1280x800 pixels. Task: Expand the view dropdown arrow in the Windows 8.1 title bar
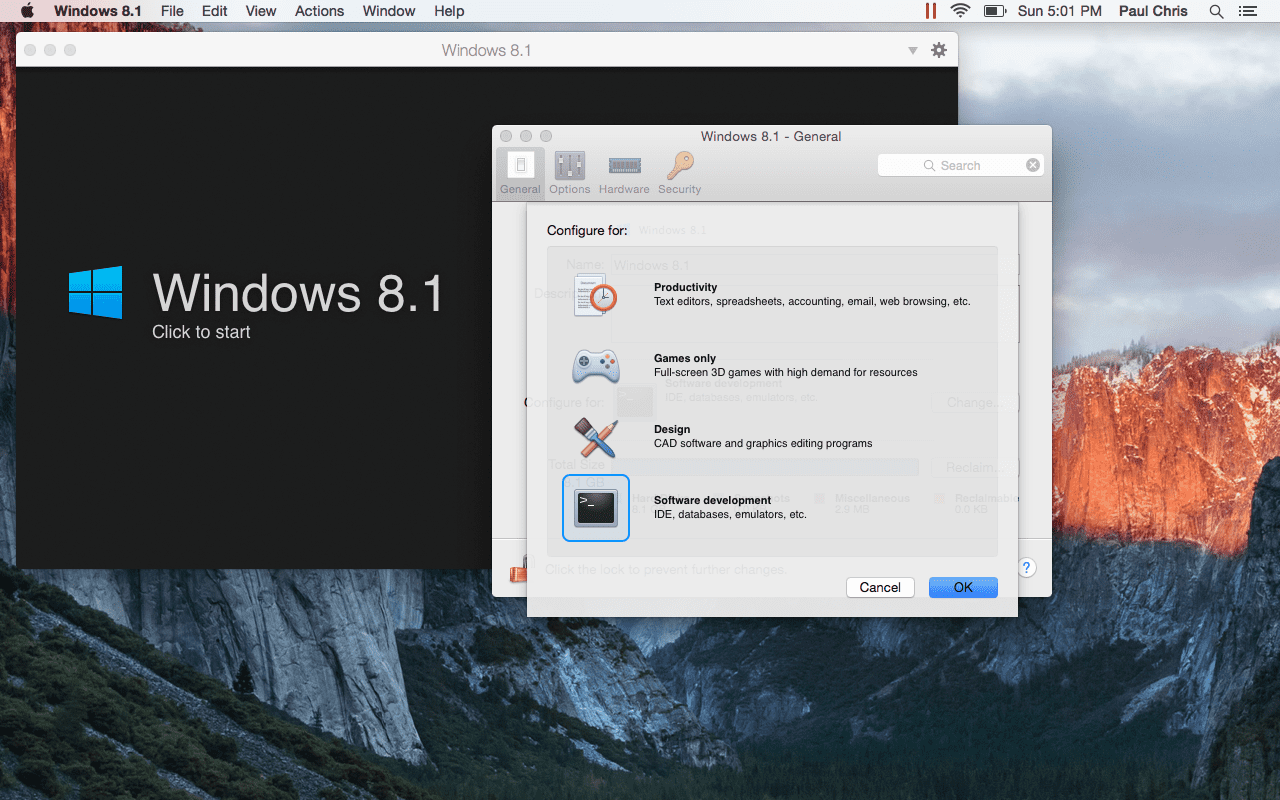912,50
